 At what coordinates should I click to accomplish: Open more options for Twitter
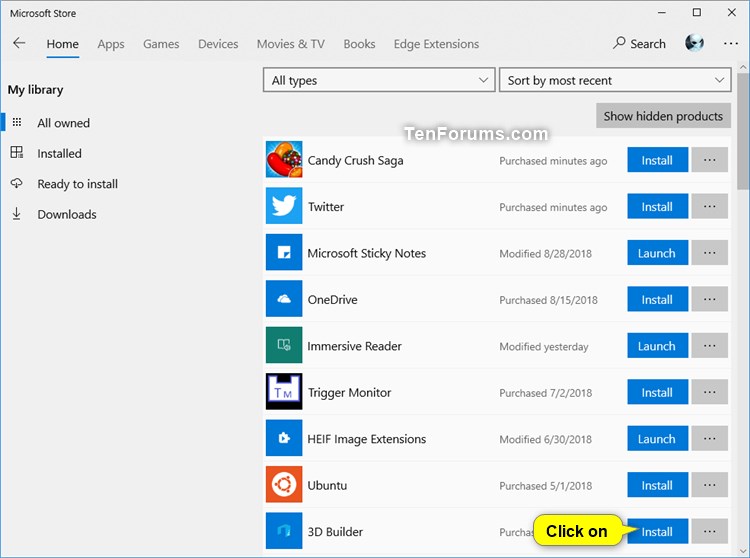[x=710, y=206]
